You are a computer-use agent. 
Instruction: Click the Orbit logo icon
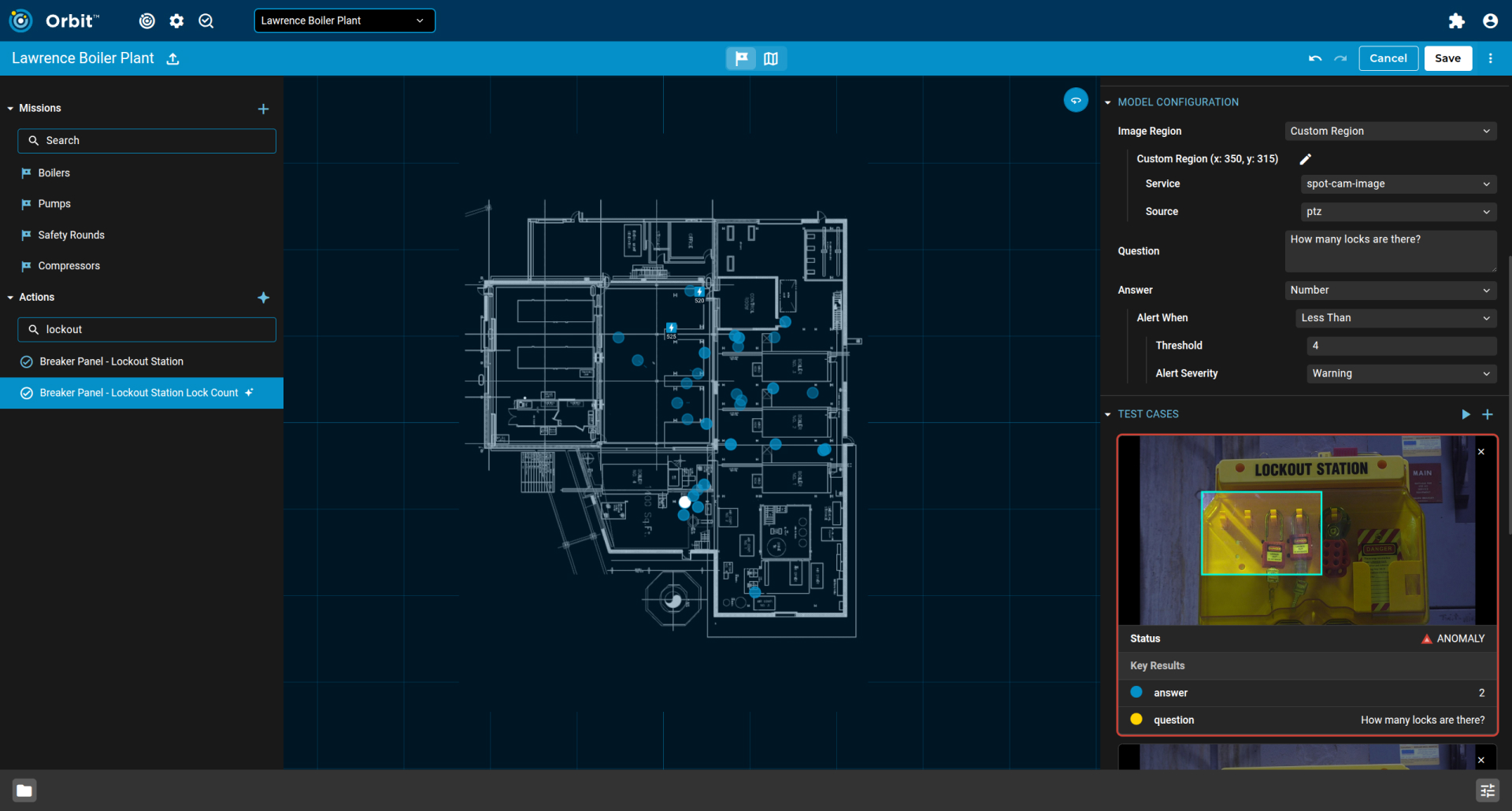20,20
